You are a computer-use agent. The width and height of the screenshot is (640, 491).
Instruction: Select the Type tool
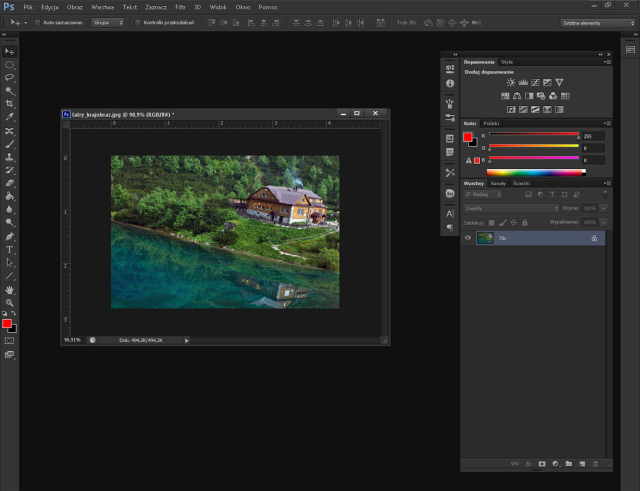(9, 249)
